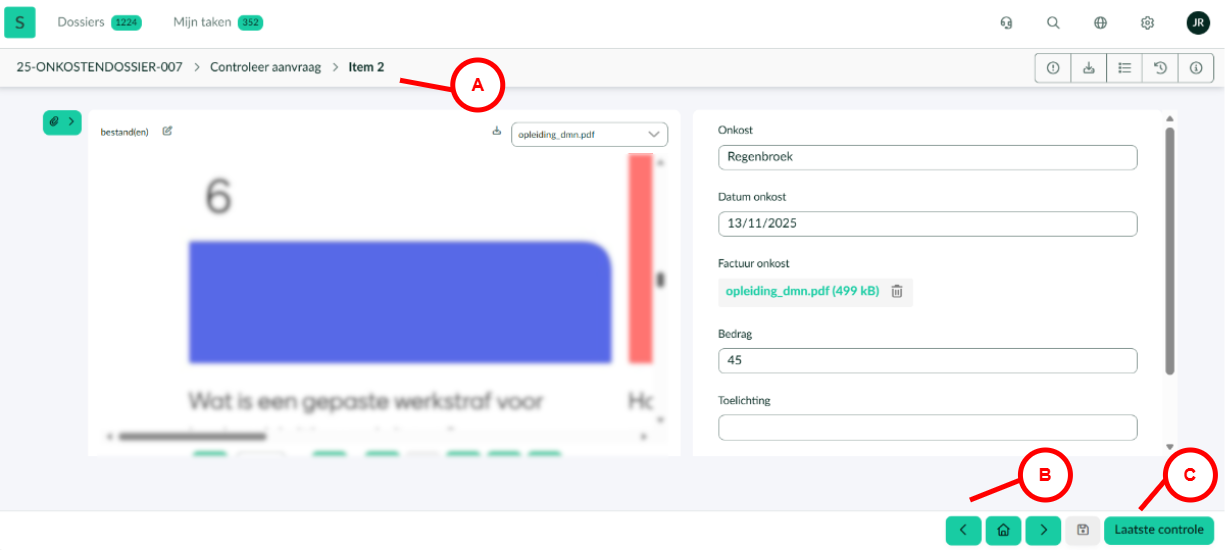
Task: Go to previous item with left arrow
Action: click(x=963, y=530)
